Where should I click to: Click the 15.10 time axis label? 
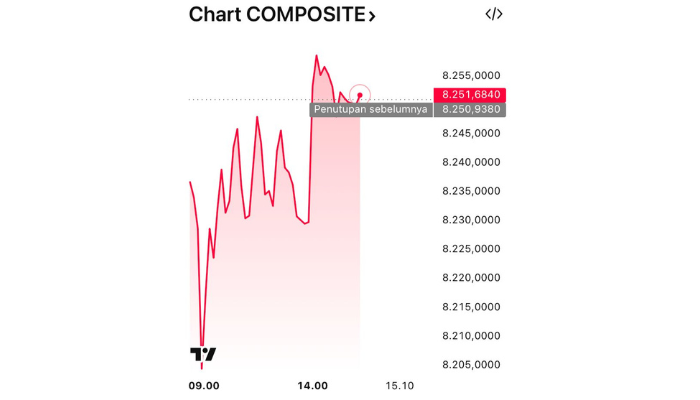[x=399, y=385]
